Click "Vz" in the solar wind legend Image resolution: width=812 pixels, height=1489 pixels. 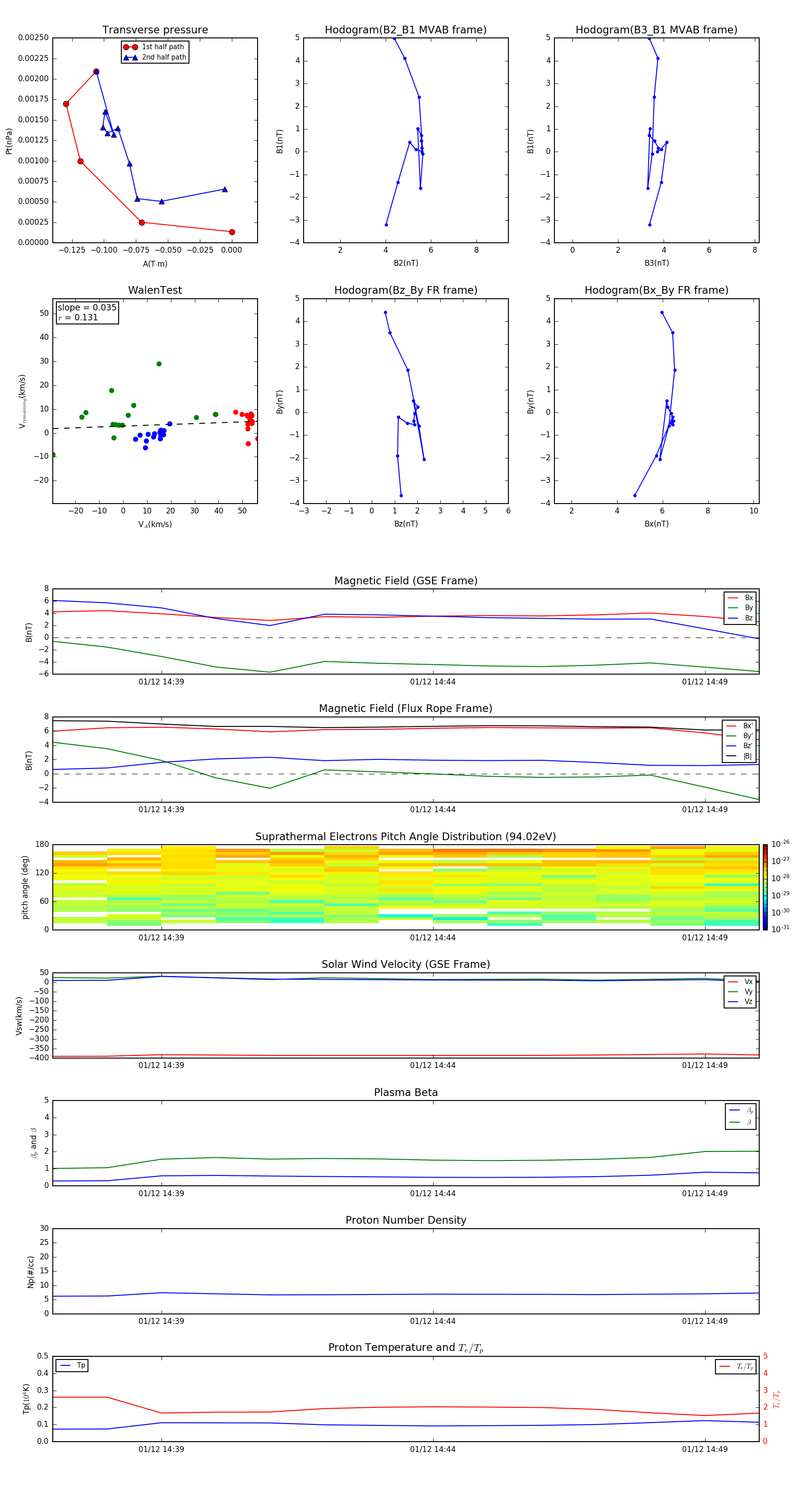point(740,1002)
